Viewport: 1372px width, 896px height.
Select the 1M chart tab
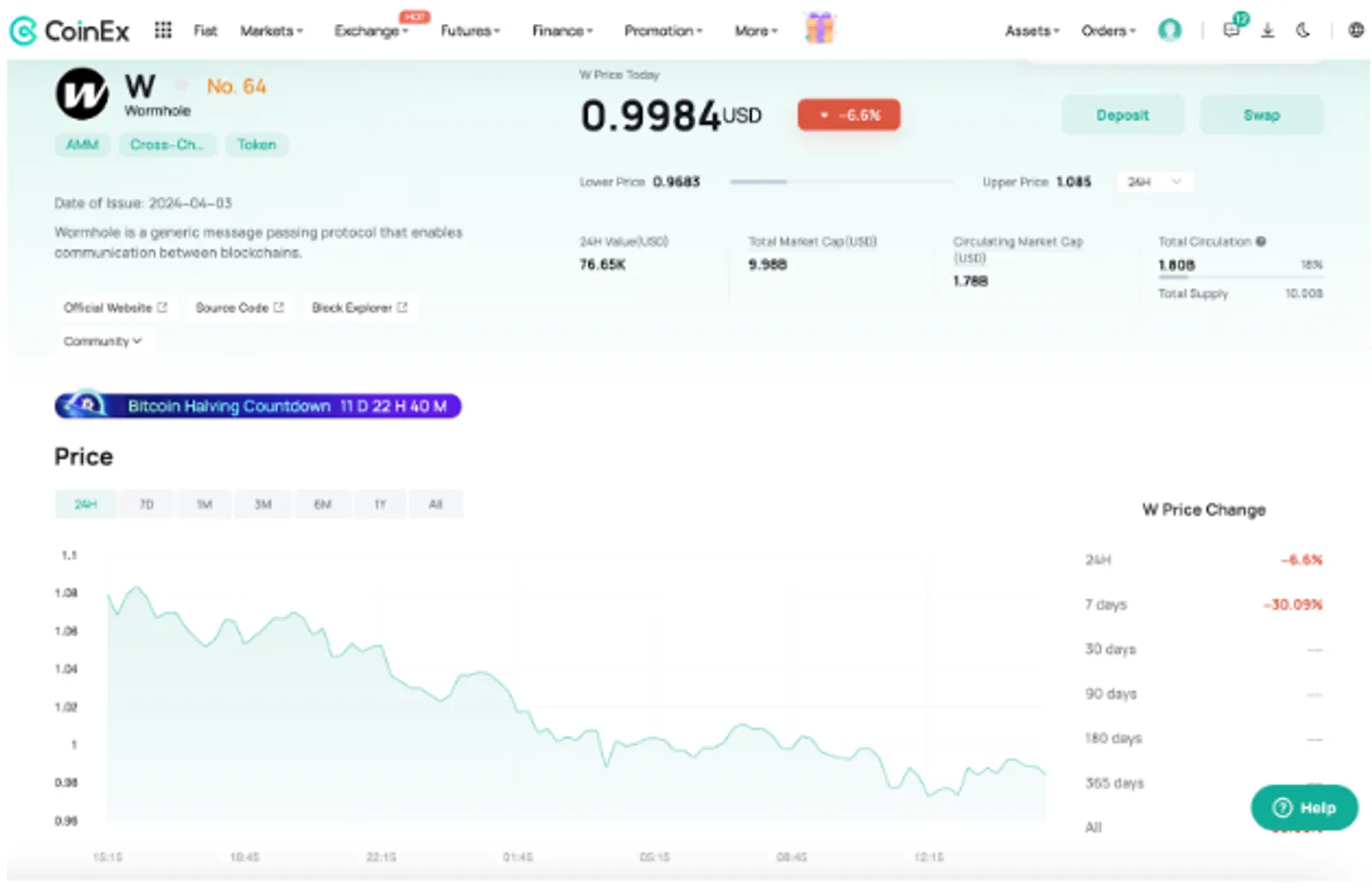204,504
